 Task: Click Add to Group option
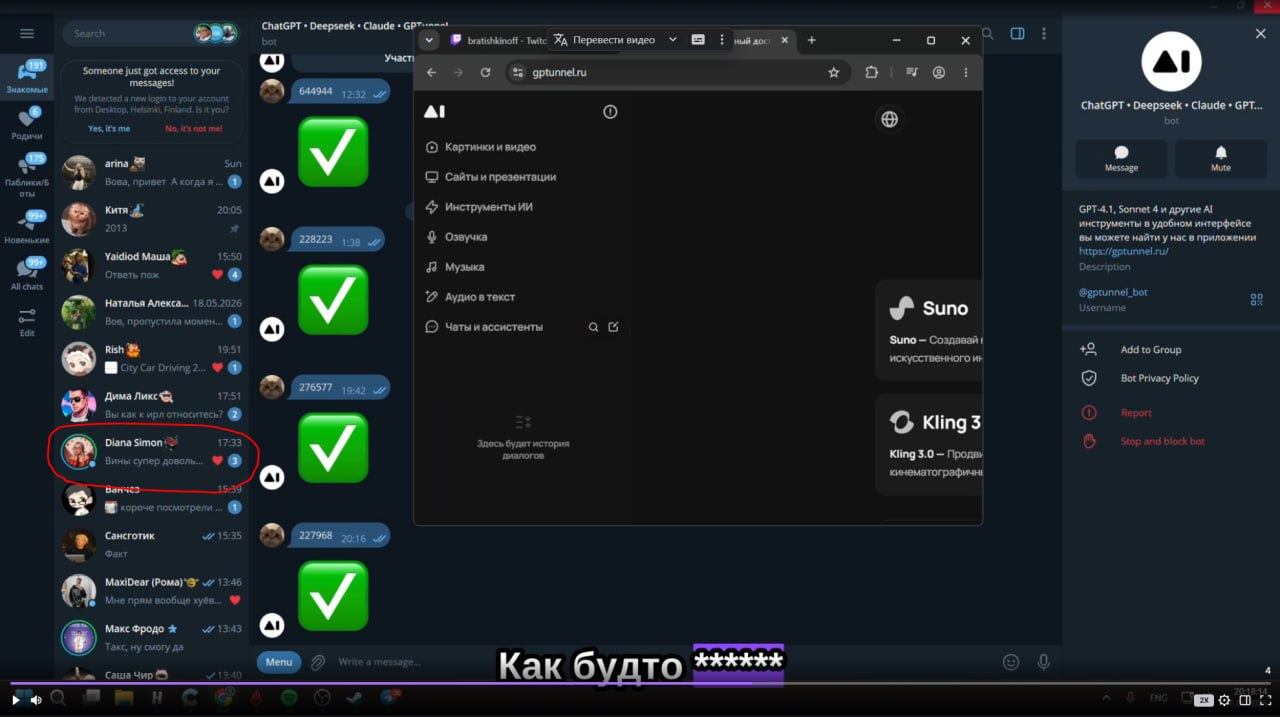tap(1150, 350)
